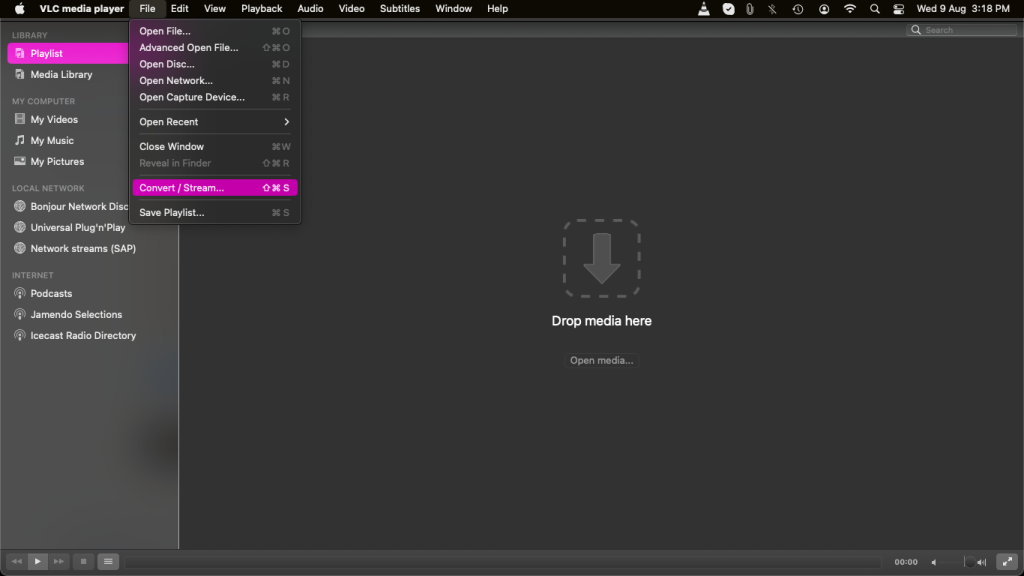1024x576 pixels.
Task: Open the Subtitles menu
Action: pos(400,8)
